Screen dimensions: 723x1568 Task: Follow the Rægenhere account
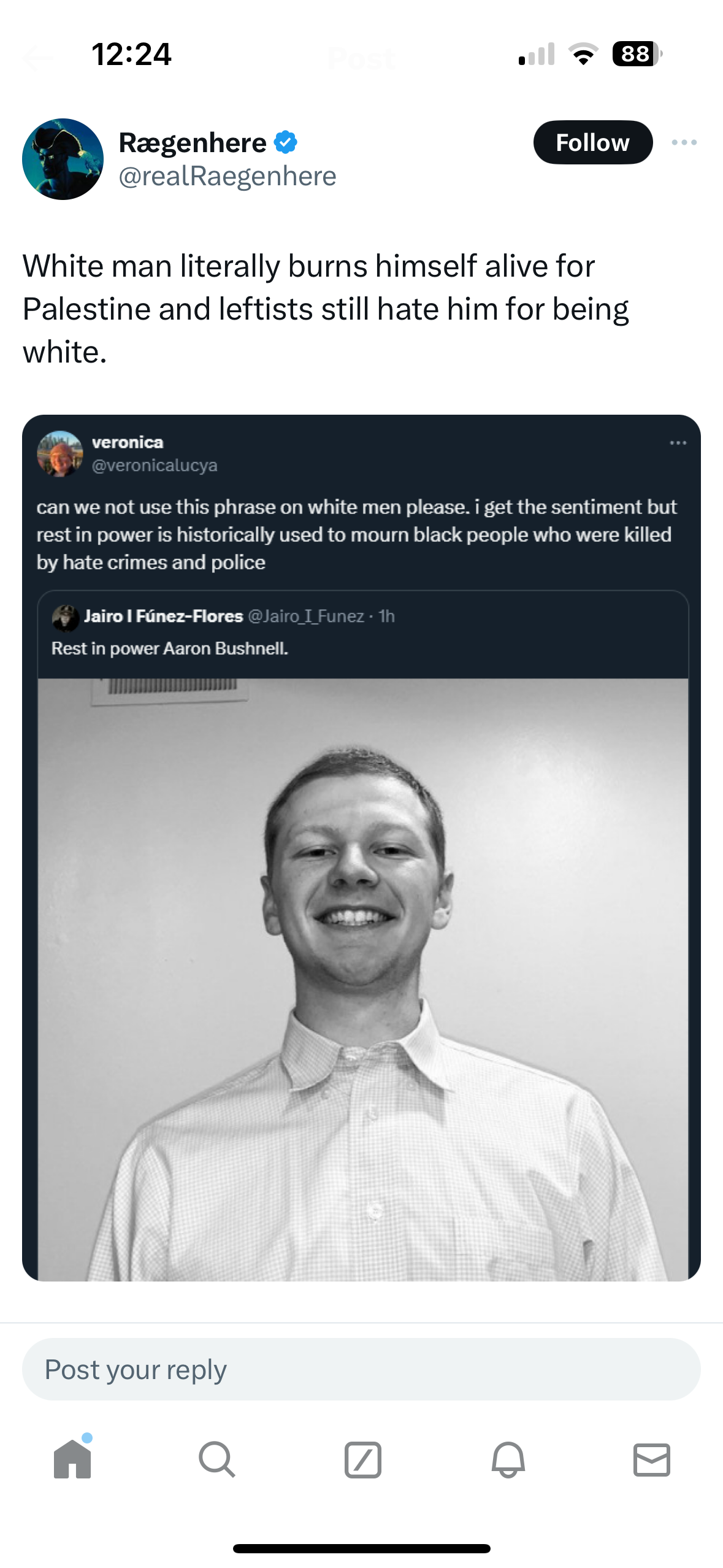coord(592,142)
